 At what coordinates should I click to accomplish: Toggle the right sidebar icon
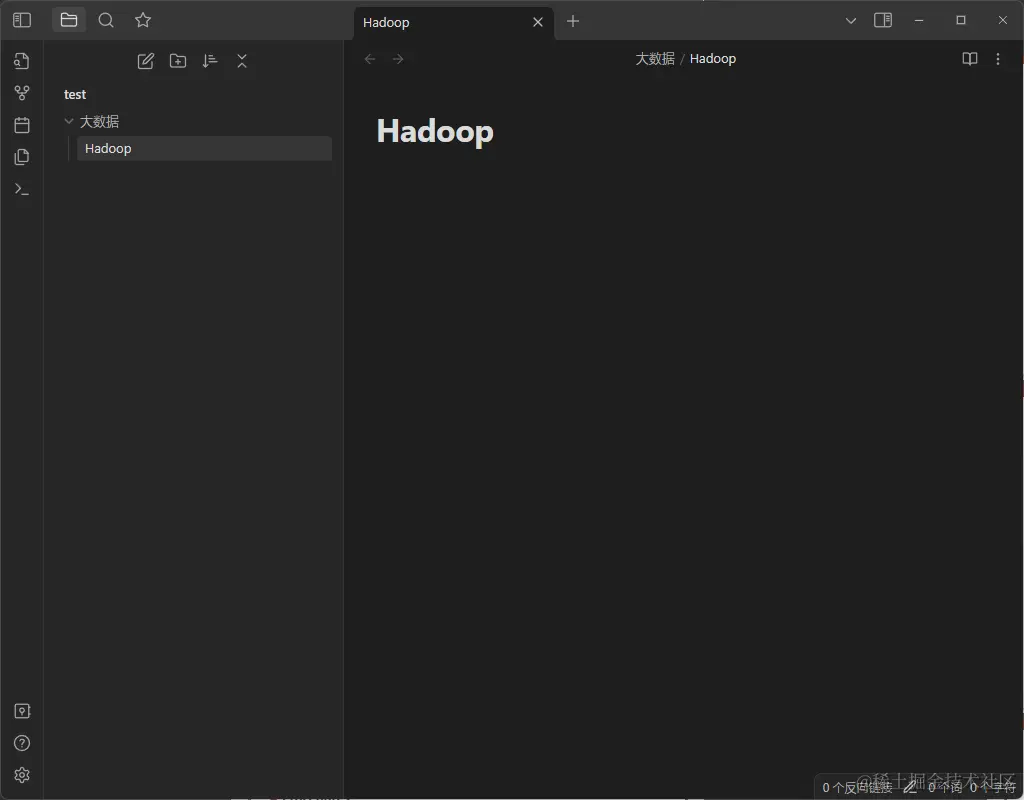click(883, 20)
